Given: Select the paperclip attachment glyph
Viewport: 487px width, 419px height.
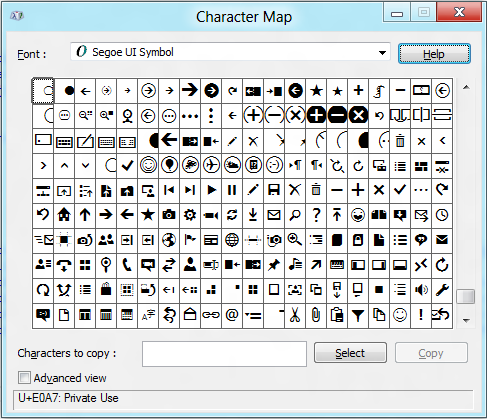Looking at the screenshot, I should coord(316,315).
